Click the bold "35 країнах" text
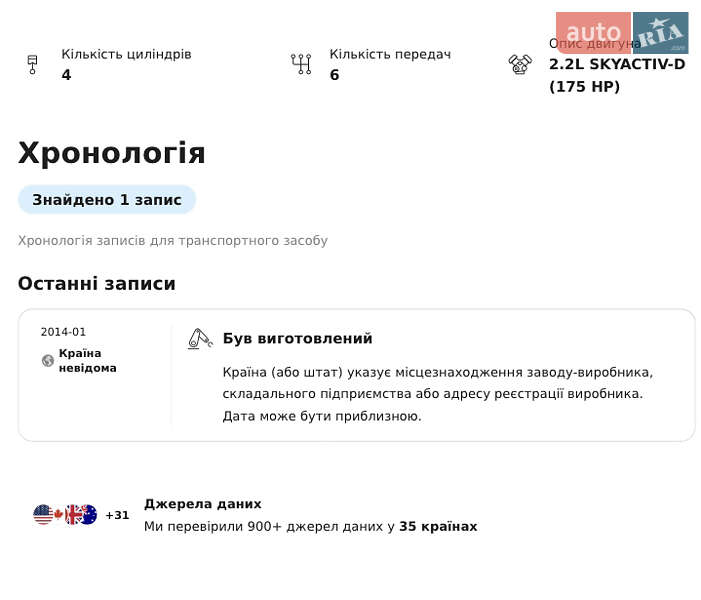The image size is (701, 600). pyautogui.click(x=438, y=526)
